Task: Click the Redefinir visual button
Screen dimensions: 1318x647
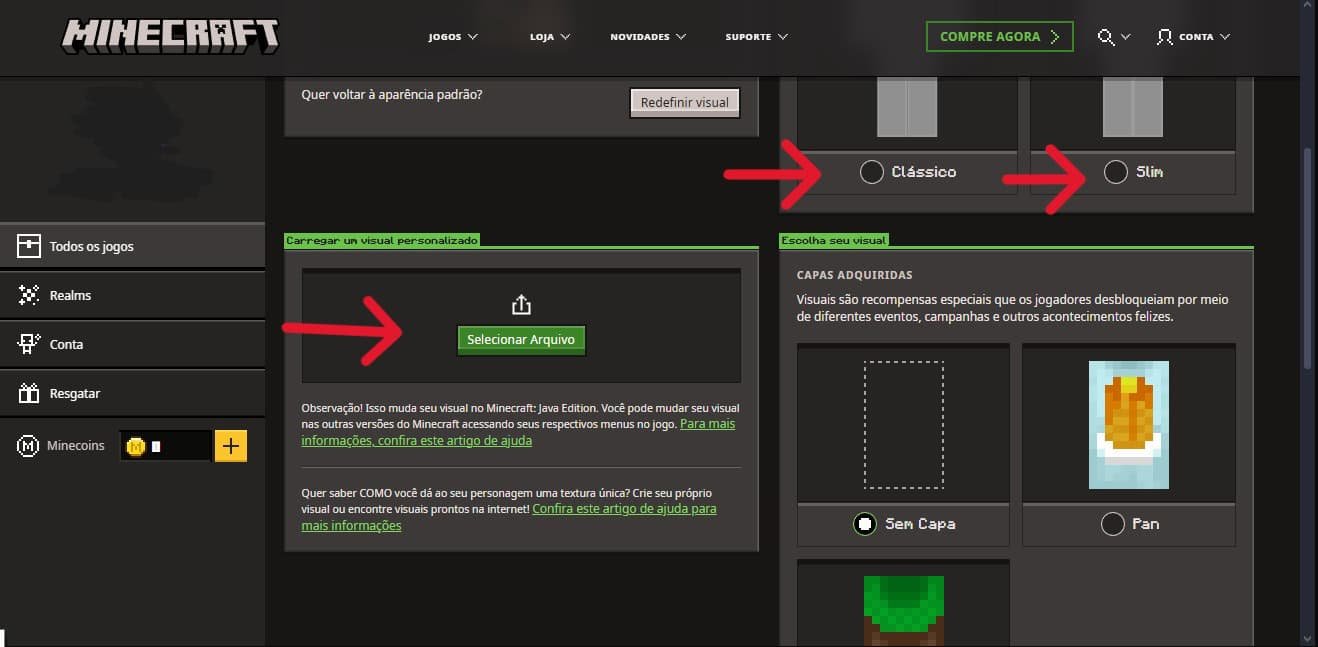Action: click(x=685, y=102)
